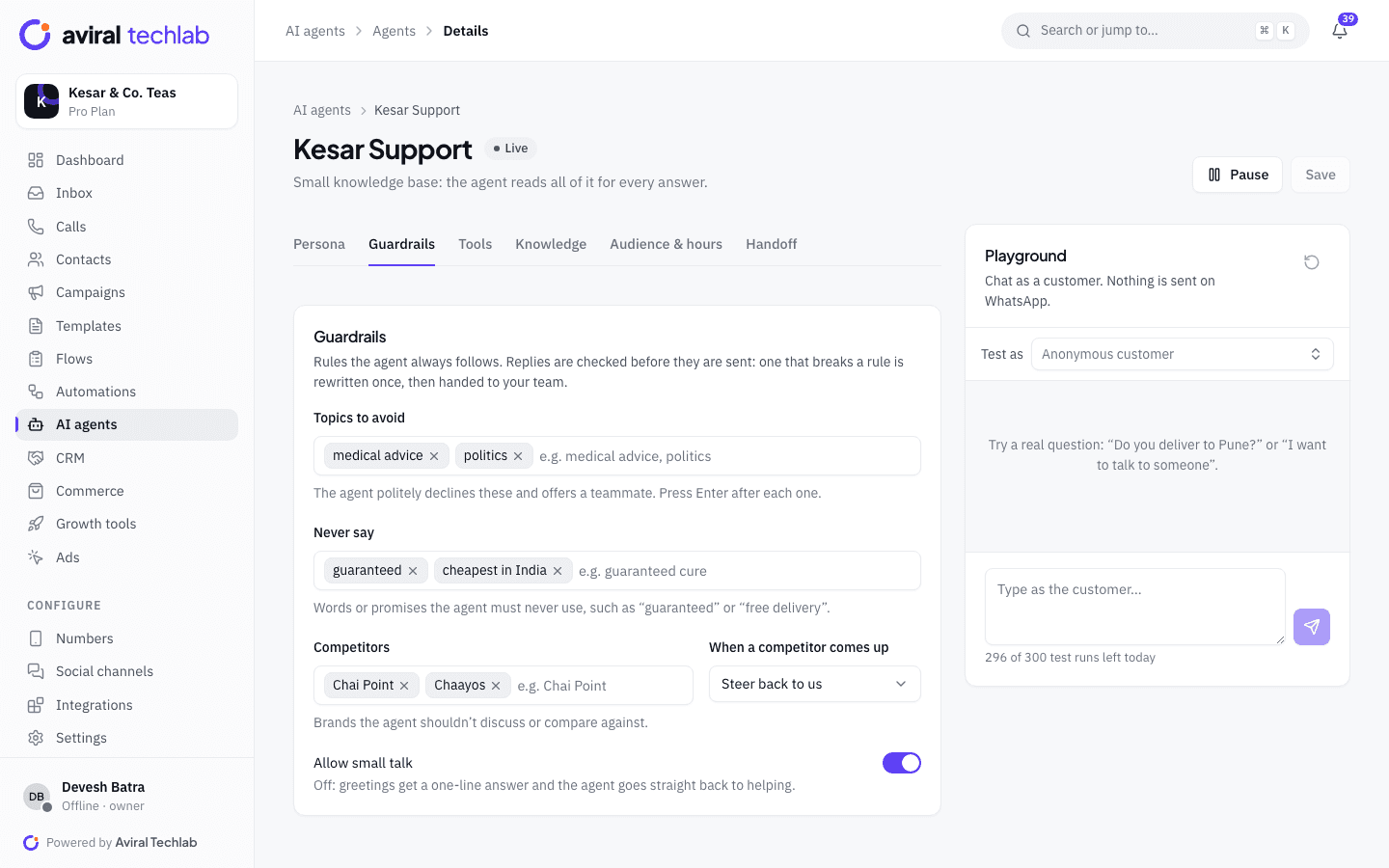This screenshot has height=868, width=1389.
Task: Open the notifications bell
Action: 1340,31
